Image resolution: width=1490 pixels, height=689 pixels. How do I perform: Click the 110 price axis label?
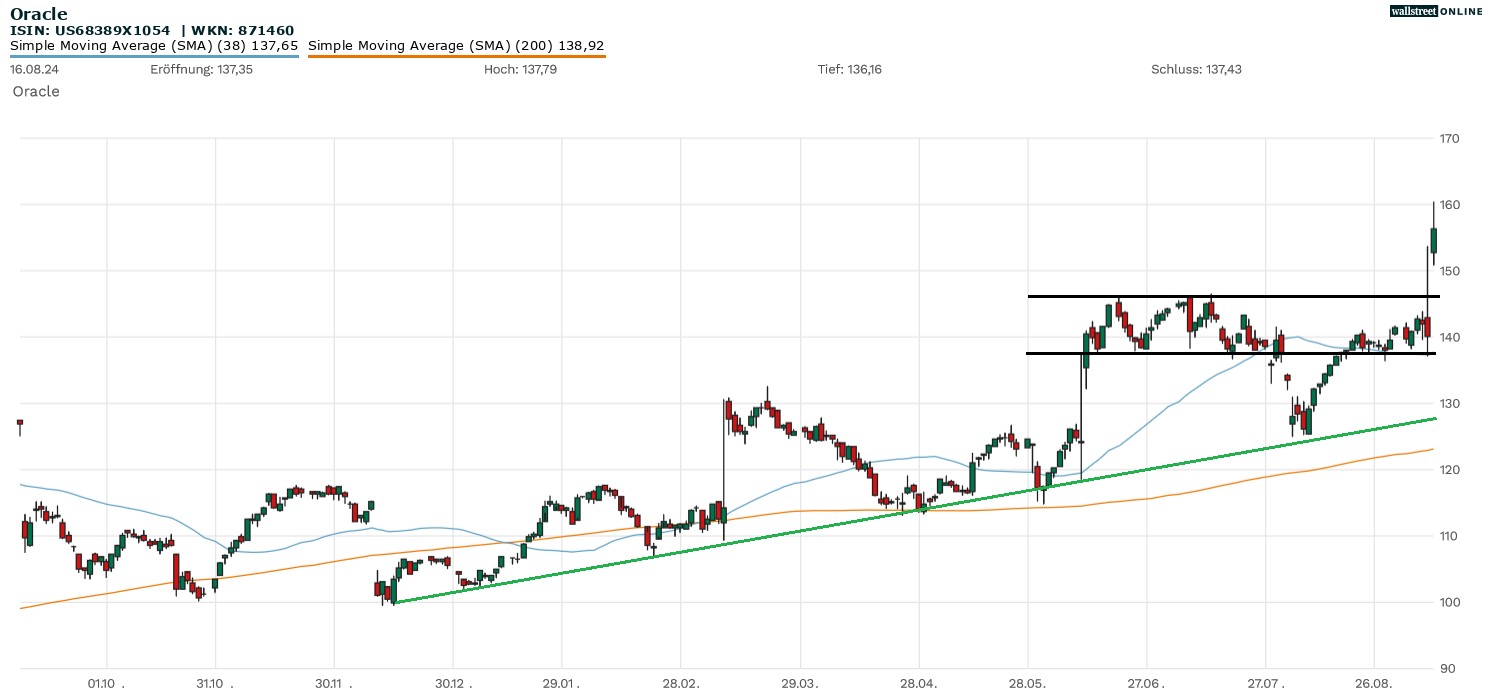coord(1450,536)
